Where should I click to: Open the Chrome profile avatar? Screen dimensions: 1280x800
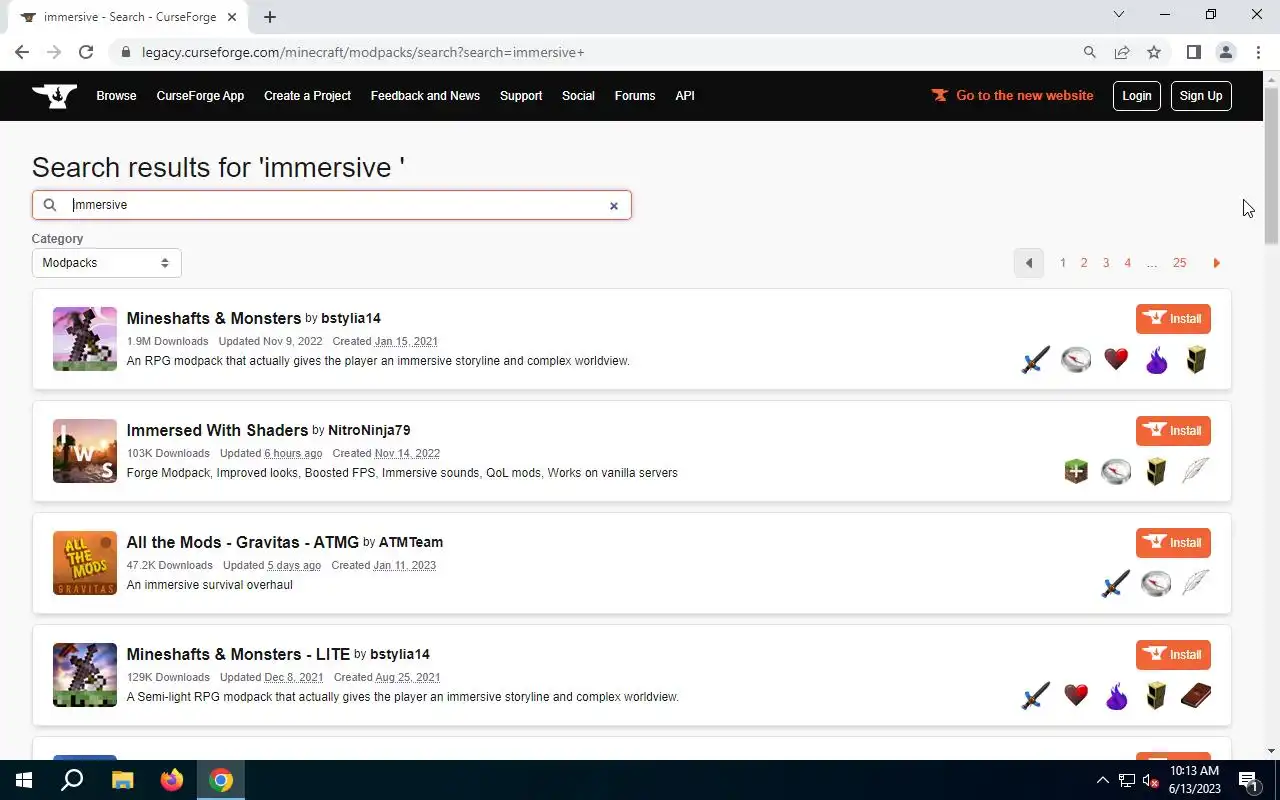pos(1225,52)
